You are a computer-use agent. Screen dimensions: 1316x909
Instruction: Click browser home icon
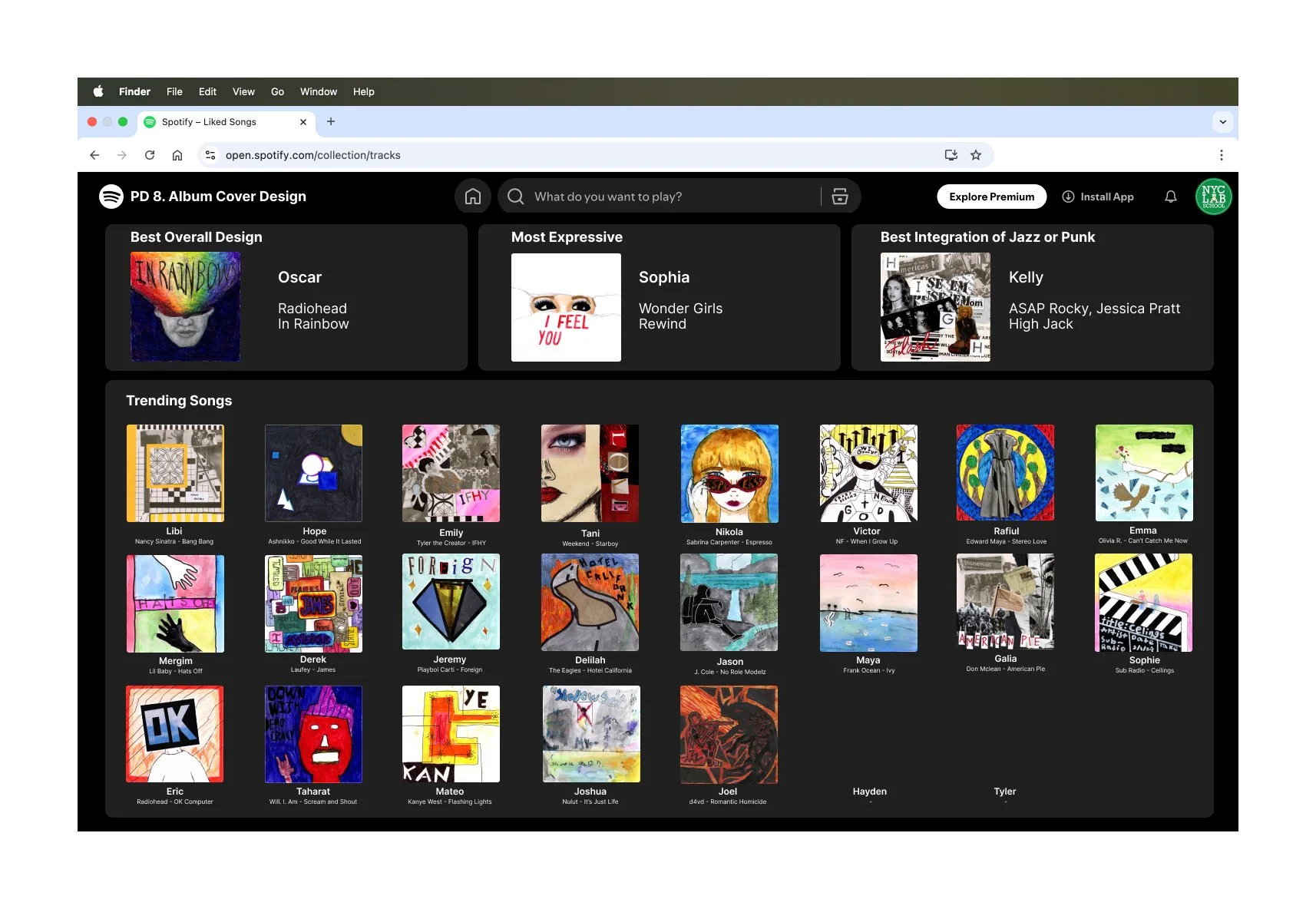[177, 155]
